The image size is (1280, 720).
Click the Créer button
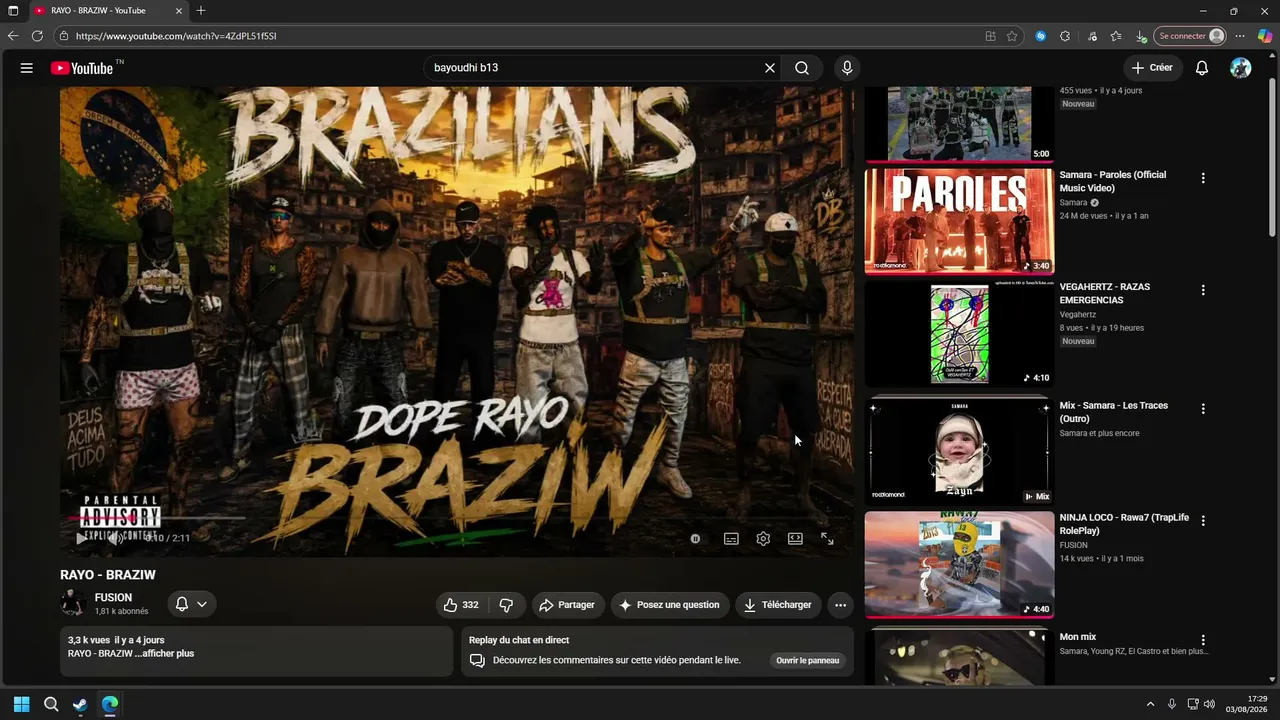(1152, 68)
